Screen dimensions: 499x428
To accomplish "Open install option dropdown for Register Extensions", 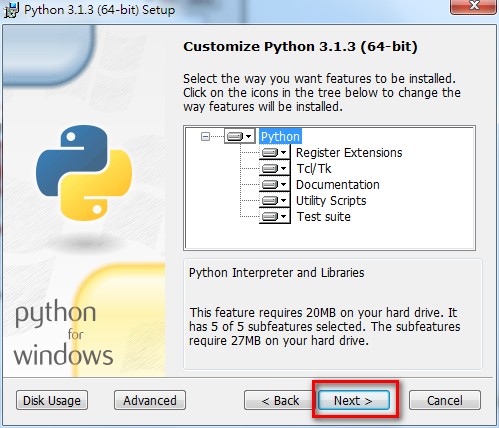I will pyautogui.click(x=275, y=152).
